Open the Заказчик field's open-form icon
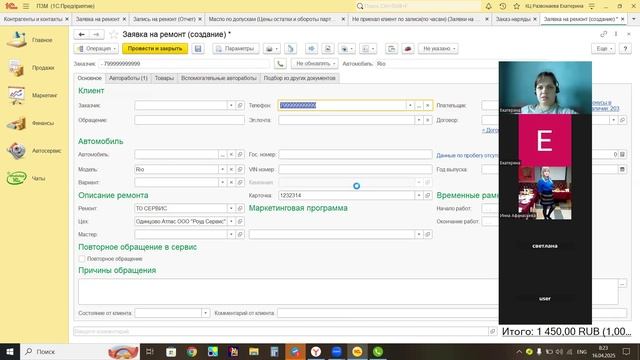The height and width of the screenshot is (360, 640). tap(240, 105)
